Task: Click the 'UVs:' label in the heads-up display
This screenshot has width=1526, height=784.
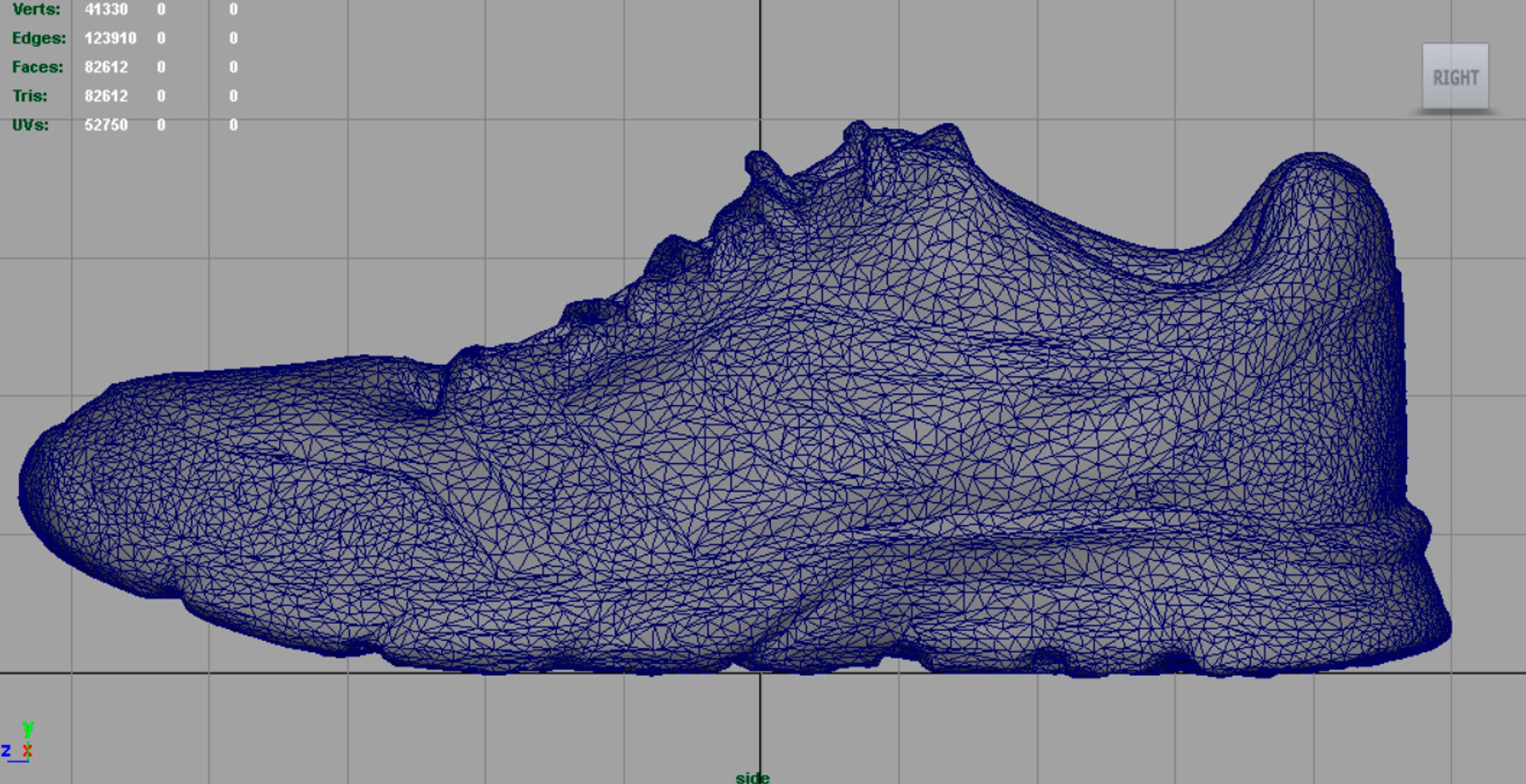Action: point(30,125)
